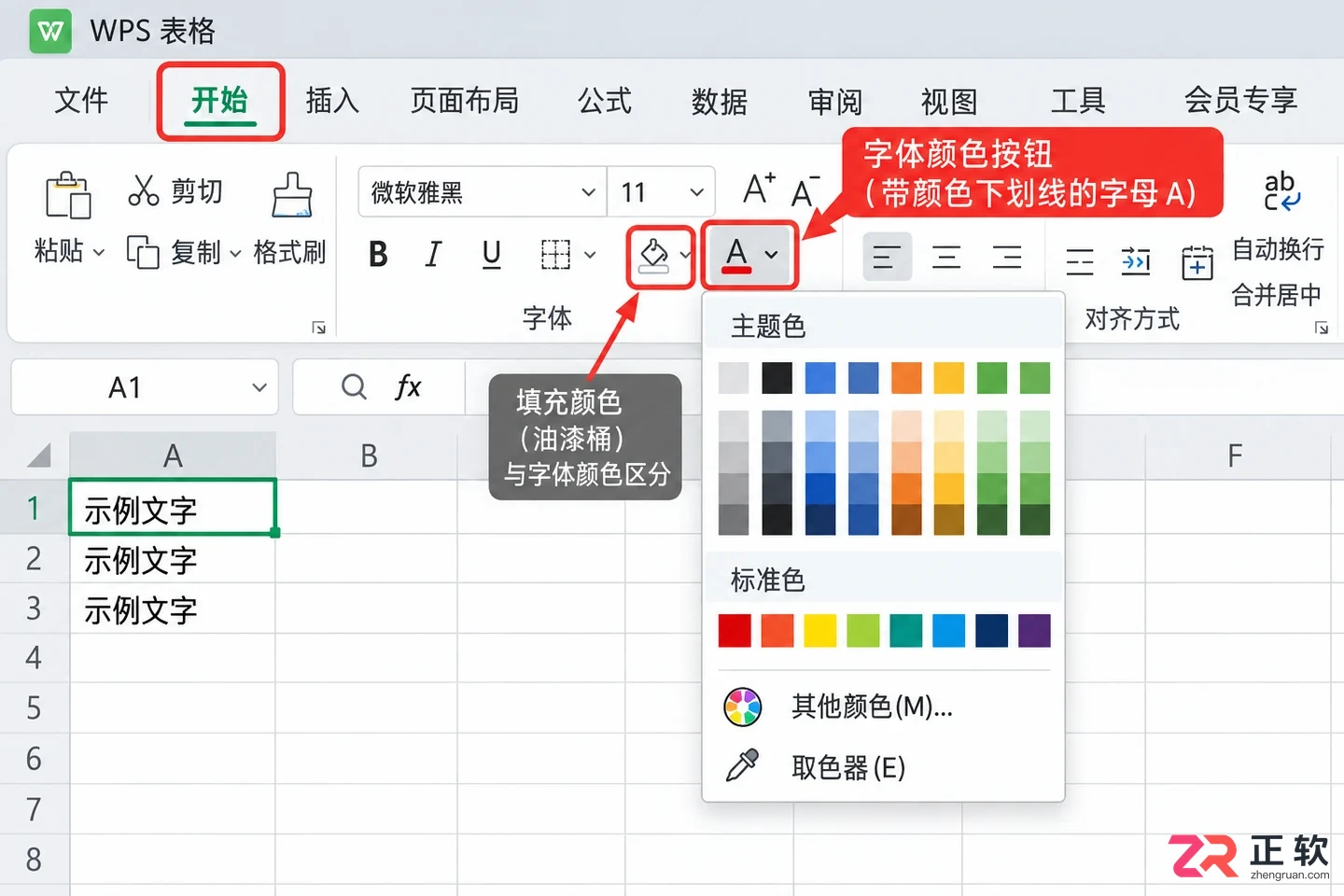The width and height of the screenshot is (1344, 896).
Task: Click the increase indent icon
Action: click(x=1136, y=262)
